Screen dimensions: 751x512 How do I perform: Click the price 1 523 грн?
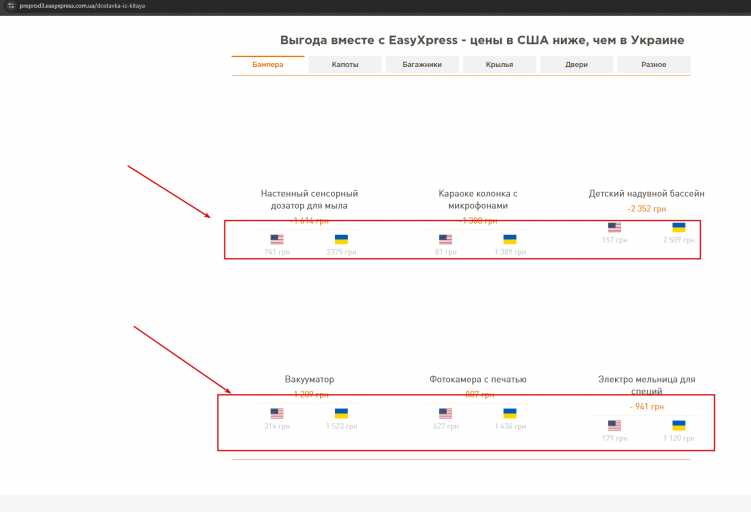(x=341, y=426)
